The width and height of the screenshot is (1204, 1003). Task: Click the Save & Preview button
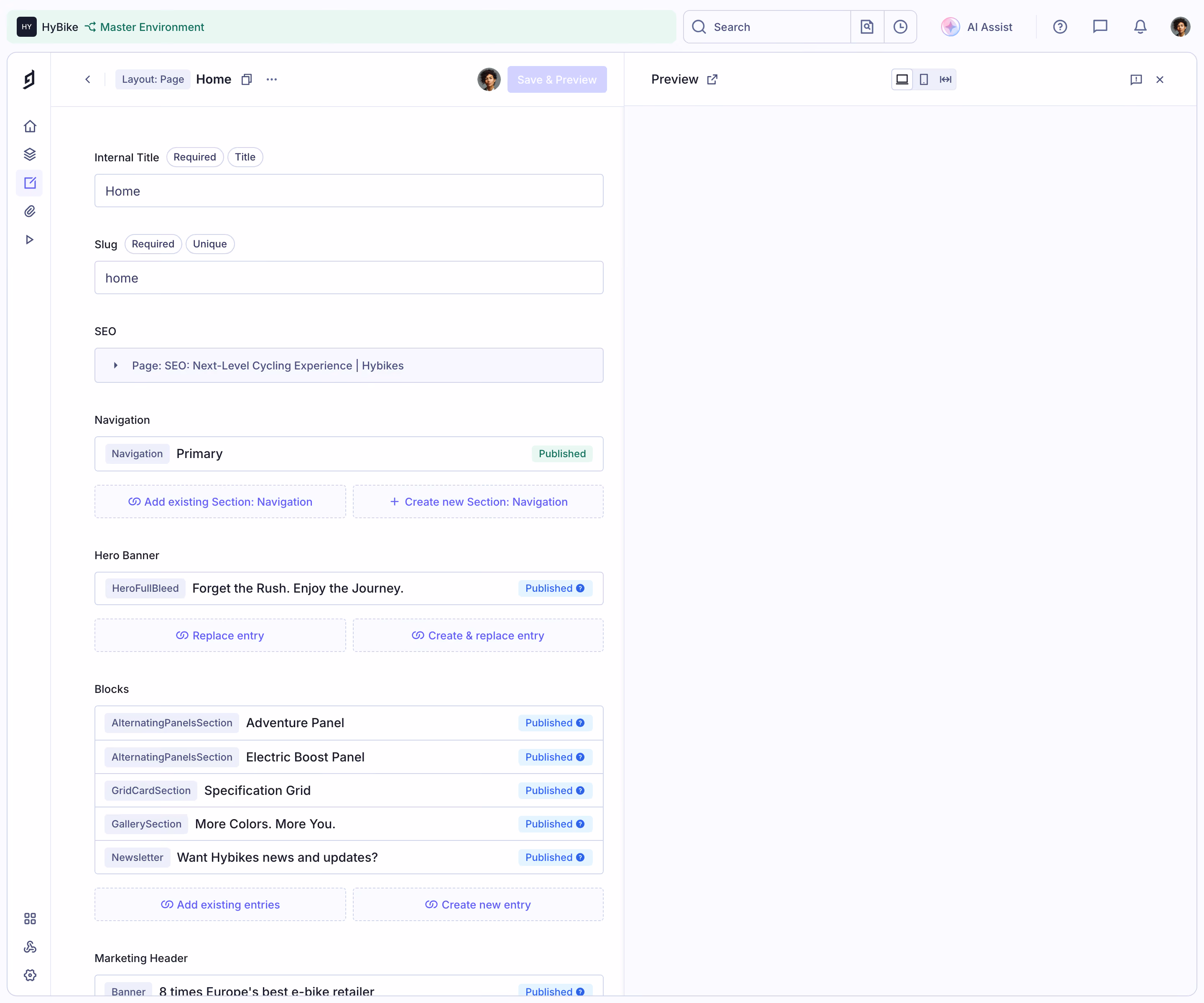(x=557, y=80)
